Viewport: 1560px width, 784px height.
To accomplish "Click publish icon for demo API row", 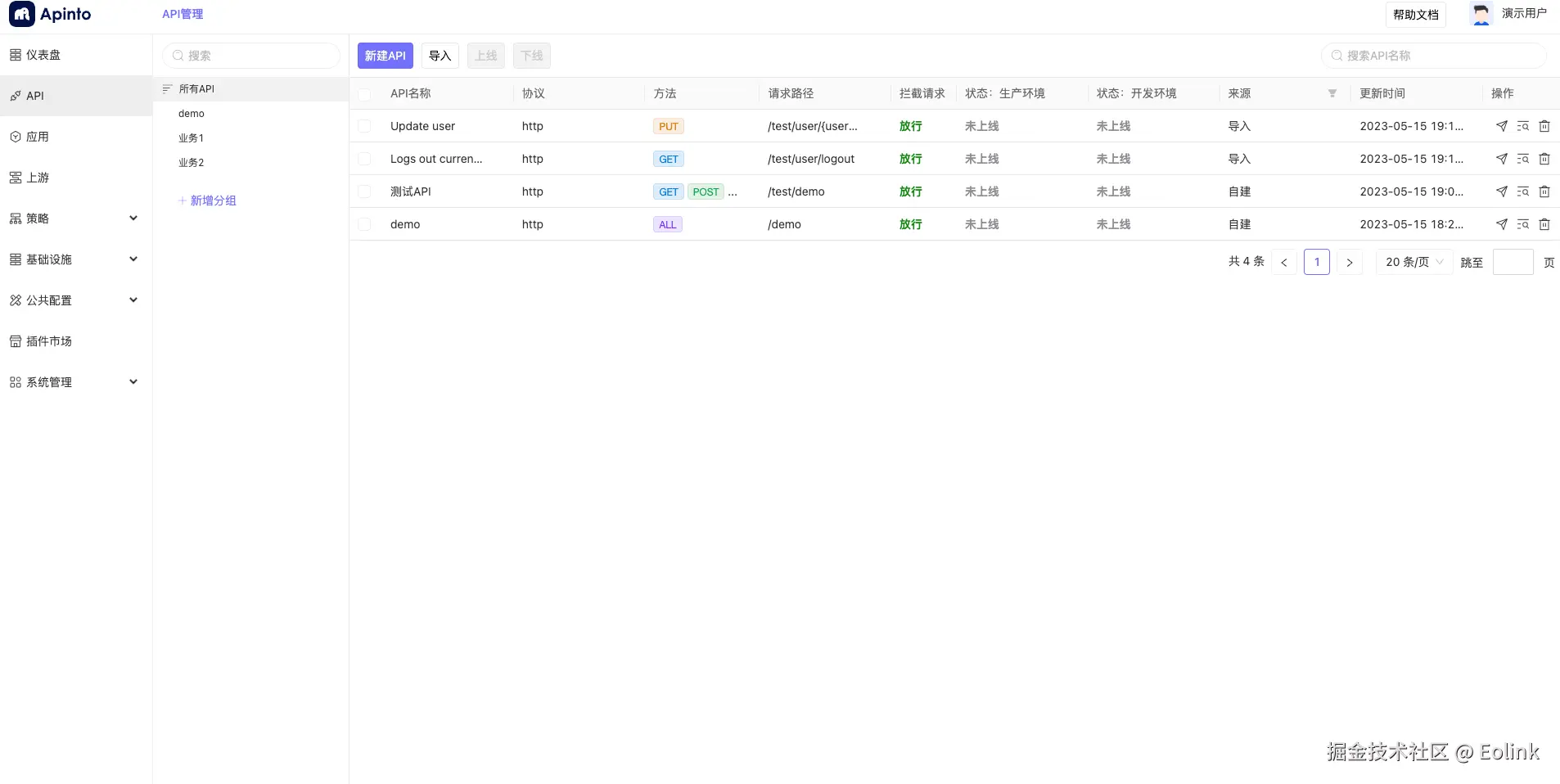I will 1501,224.
